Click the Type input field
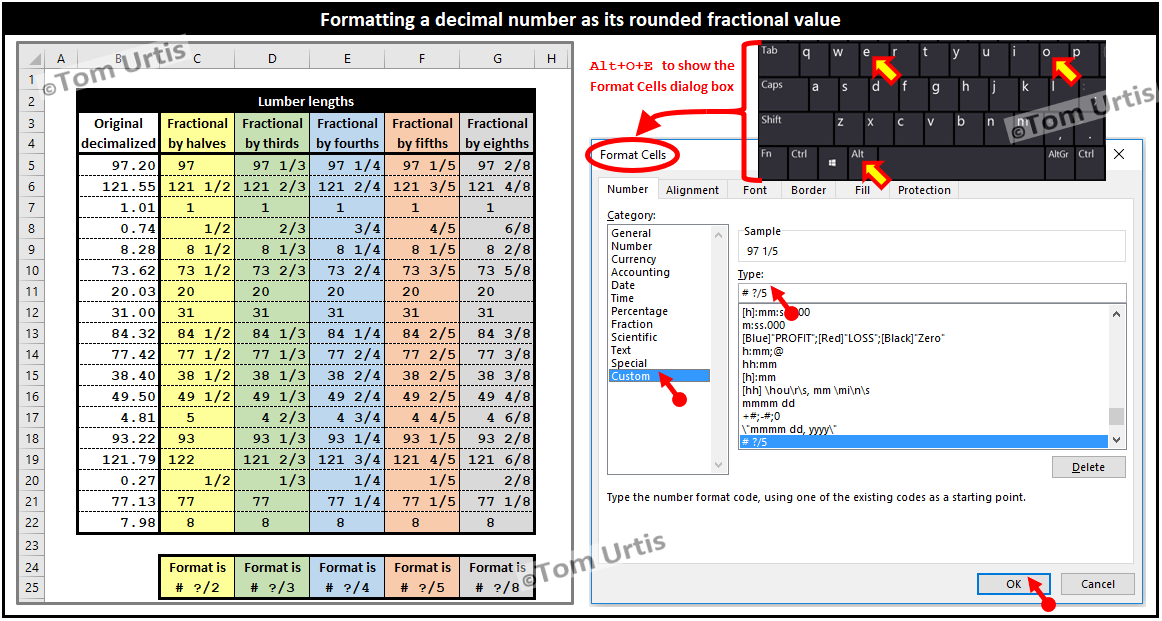 [932, 293]
